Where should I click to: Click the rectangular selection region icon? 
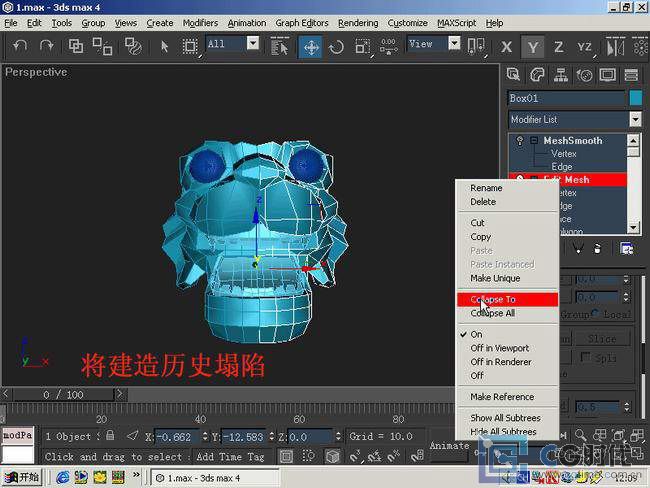pyautogui.click(x=190, y=46)
